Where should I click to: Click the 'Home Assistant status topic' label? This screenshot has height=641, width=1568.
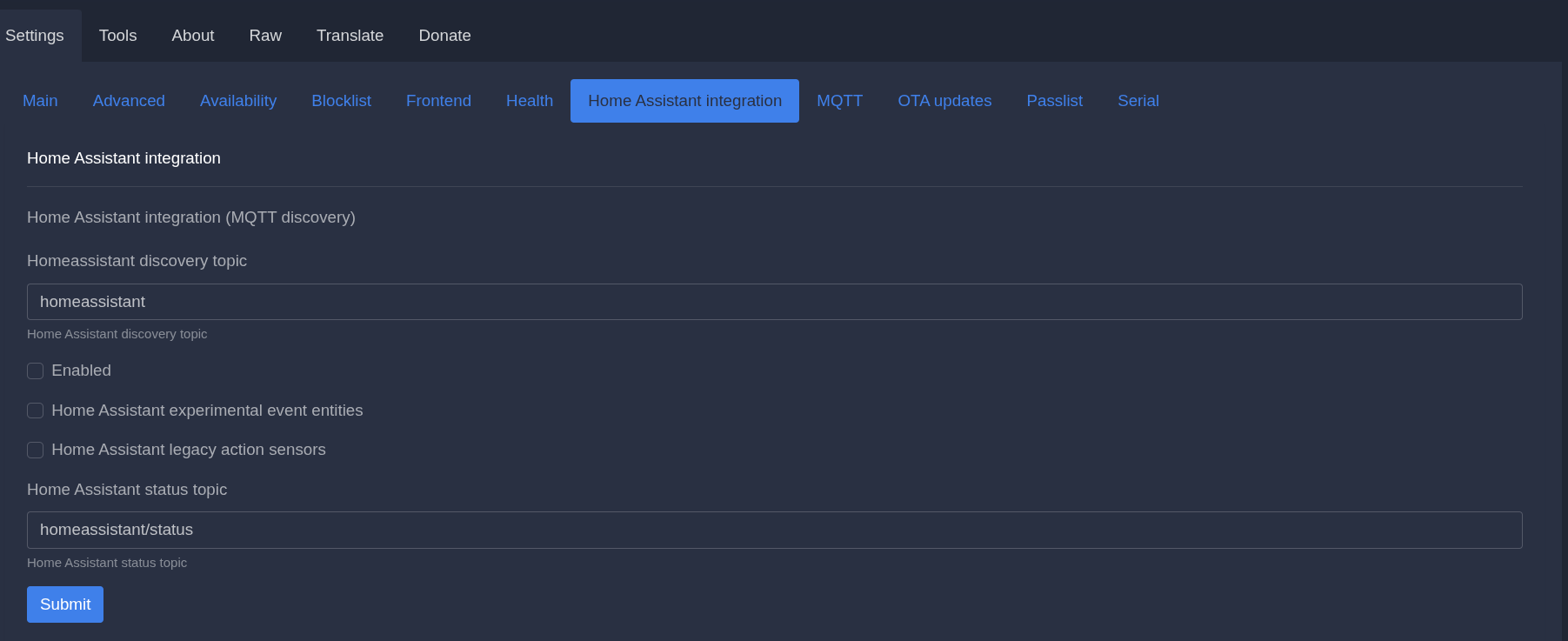[127, 490]
